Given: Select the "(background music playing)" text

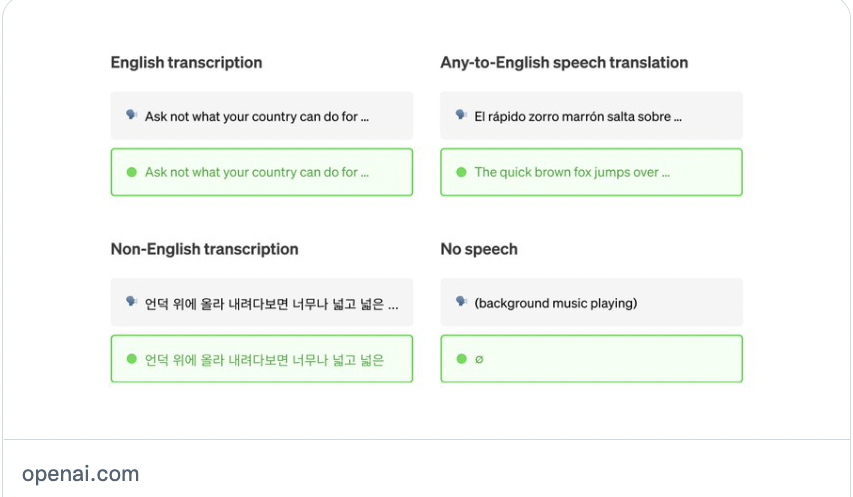Looking at the screenshot, I should coord(556,303).
